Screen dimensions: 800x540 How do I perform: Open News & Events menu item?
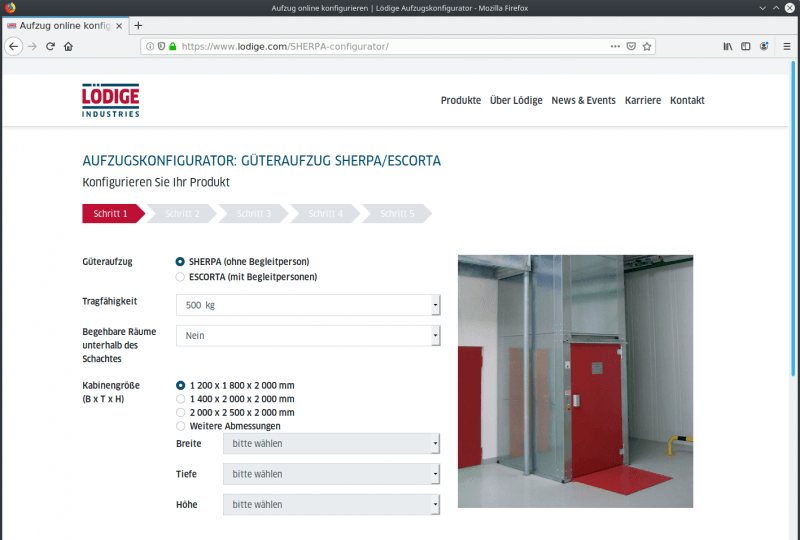[x=583, y=101]
